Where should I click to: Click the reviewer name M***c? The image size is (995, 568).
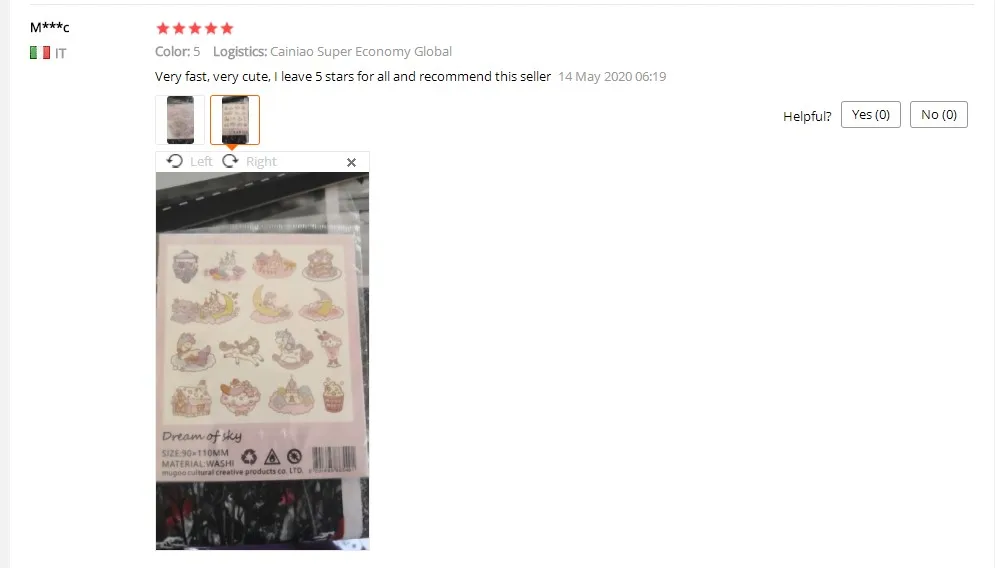49,27
